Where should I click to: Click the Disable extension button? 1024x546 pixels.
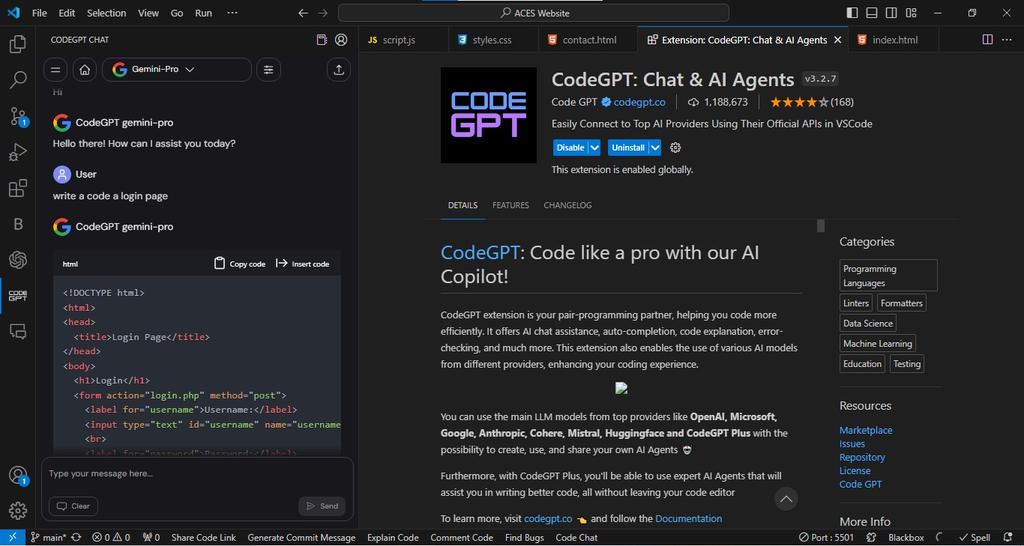click(570, 148)
